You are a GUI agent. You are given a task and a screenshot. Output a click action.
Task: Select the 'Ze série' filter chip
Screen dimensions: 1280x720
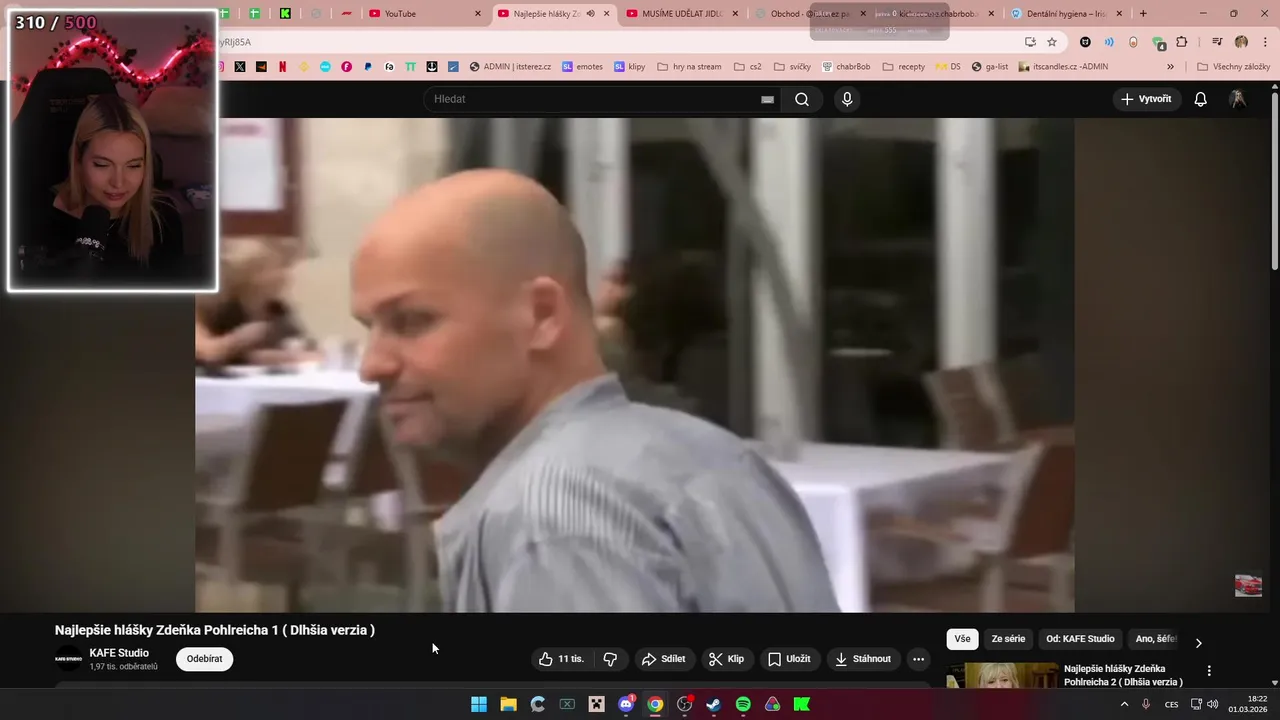point(1008,639)
